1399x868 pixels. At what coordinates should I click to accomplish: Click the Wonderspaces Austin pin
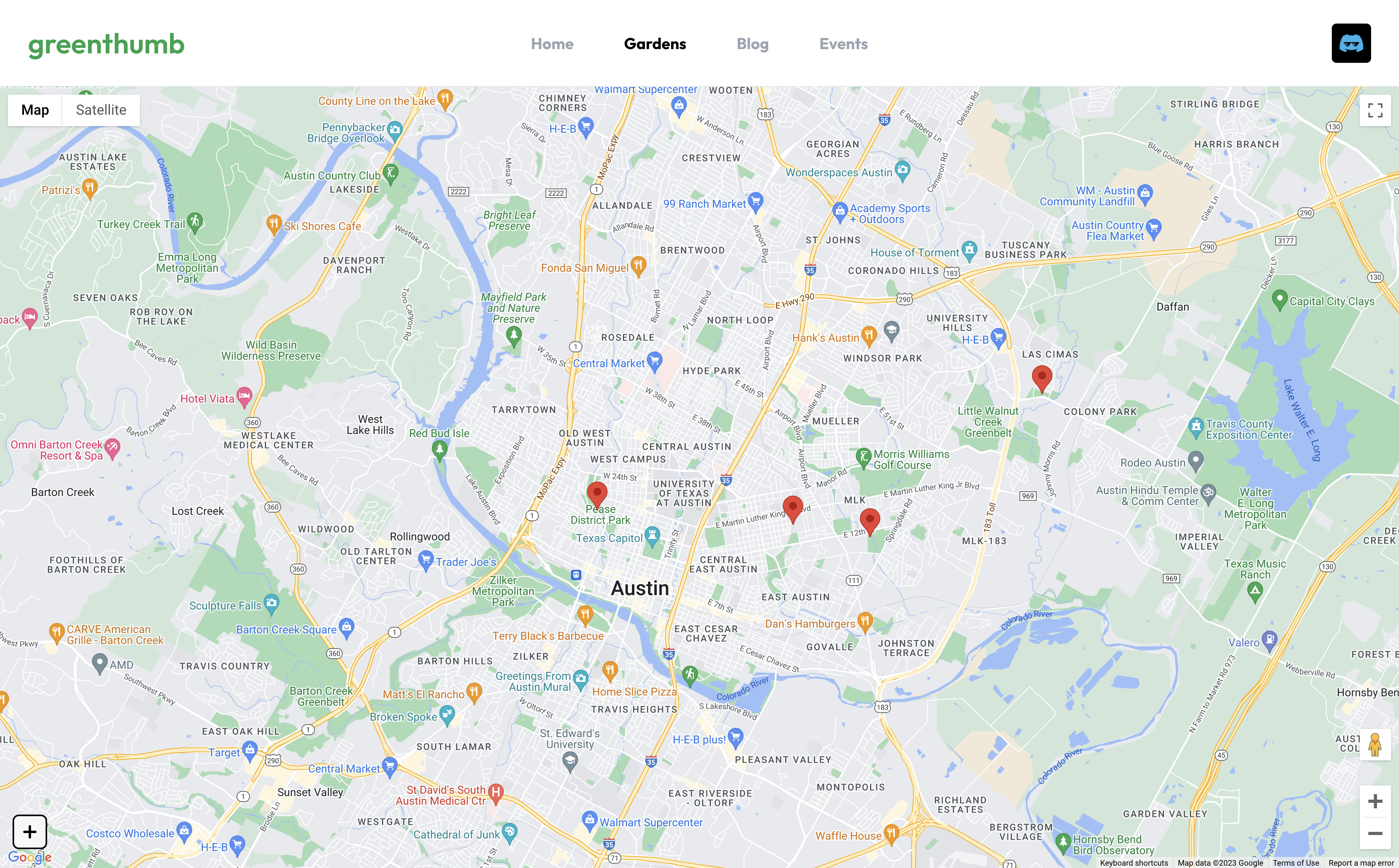click(x=903, y=171)
